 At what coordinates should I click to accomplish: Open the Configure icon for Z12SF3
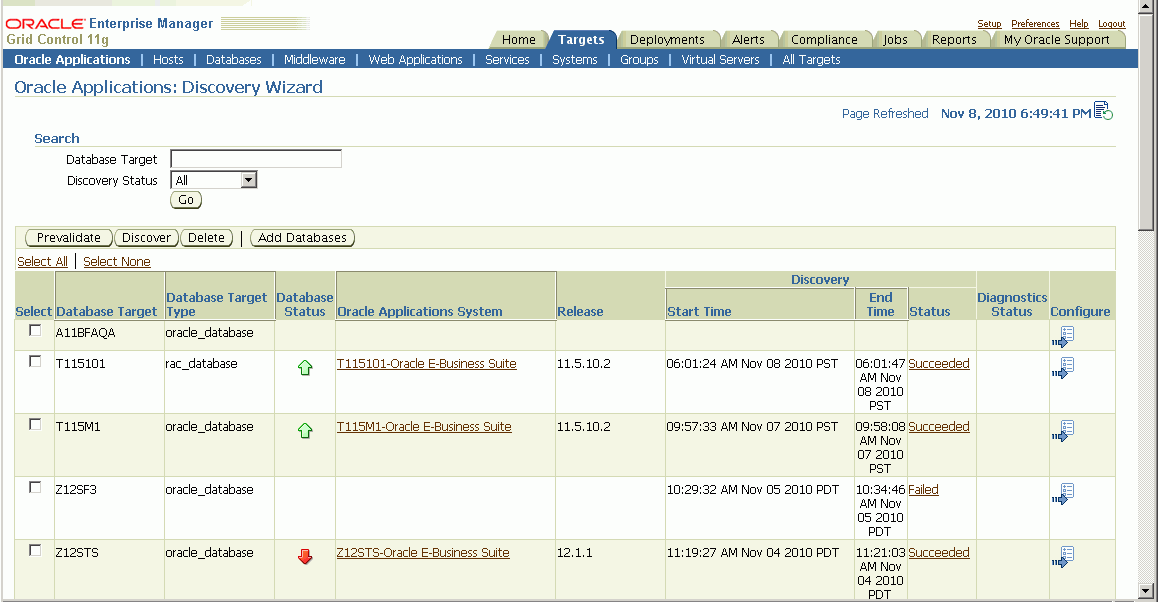pos(1063,493)
